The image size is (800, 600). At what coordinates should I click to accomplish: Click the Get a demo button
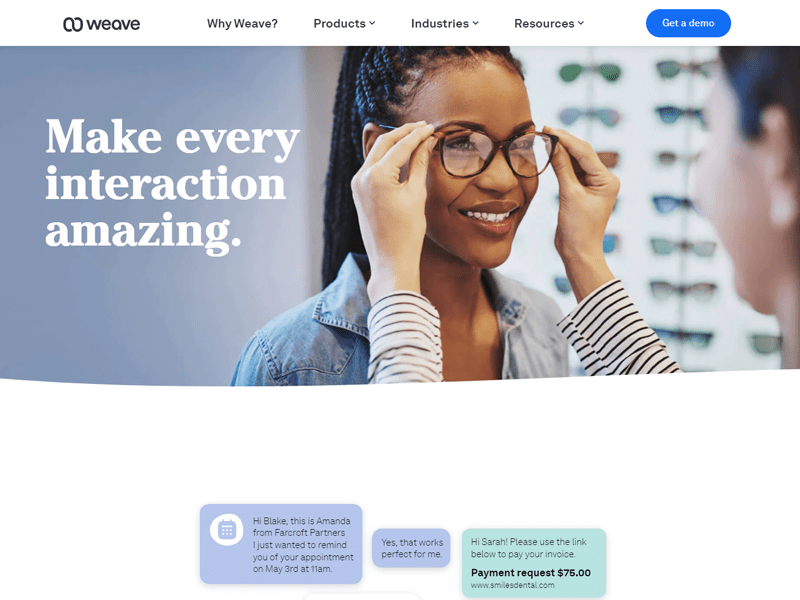tap(688, 23)
